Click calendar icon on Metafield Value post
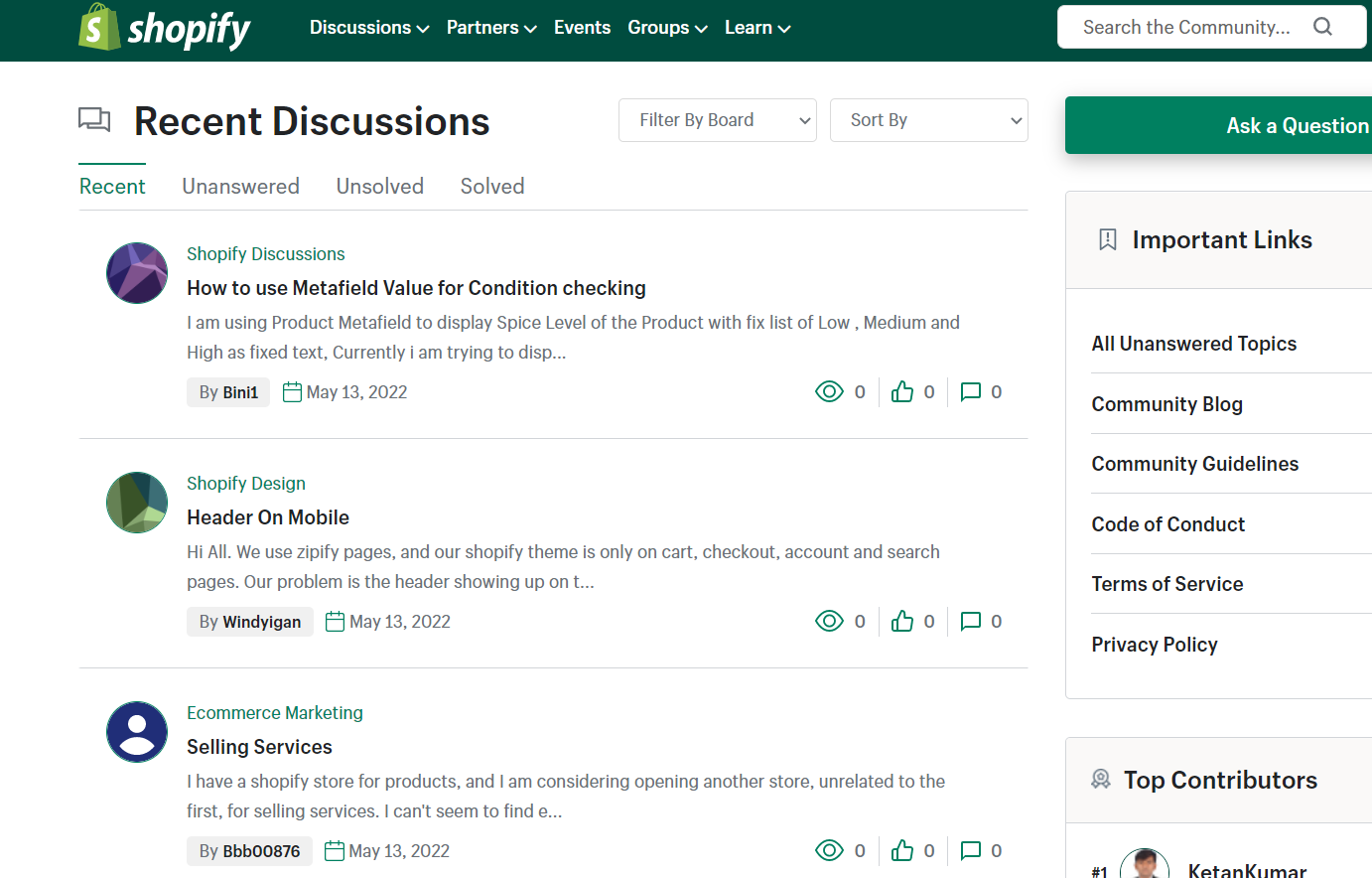Viewport: 1372px width, 878px height. (x=292, y=392)
